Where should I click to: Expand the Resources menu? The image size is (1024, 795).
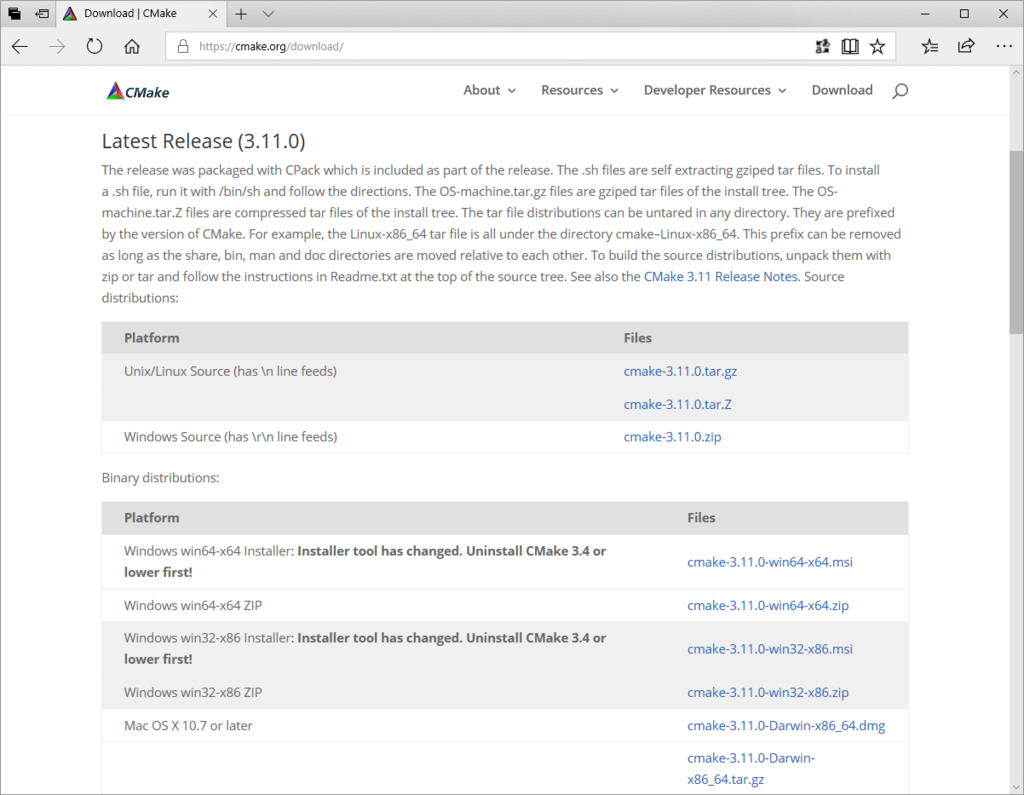pos(579,90)
